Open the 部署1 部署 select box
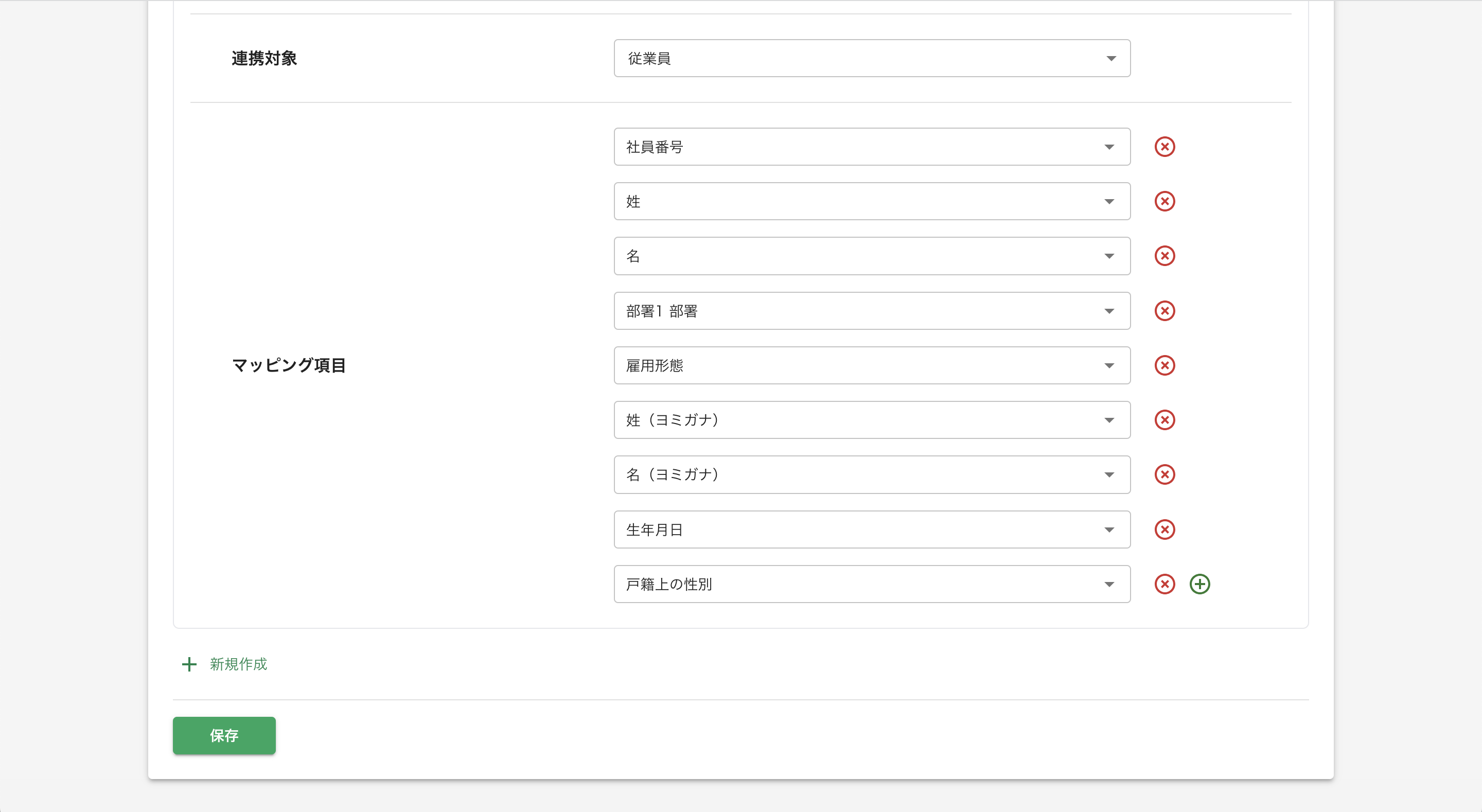This screenshot has width=1482, height=812. [871, 311]
